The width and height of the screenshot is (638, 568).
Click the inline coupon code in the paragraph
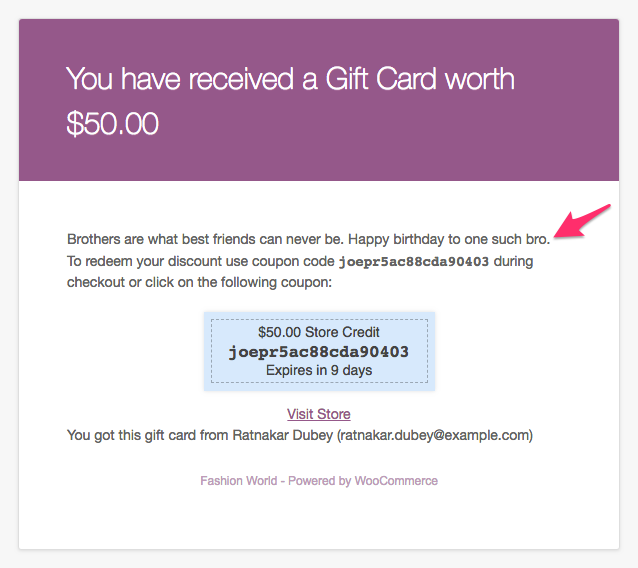click(414, 261)
